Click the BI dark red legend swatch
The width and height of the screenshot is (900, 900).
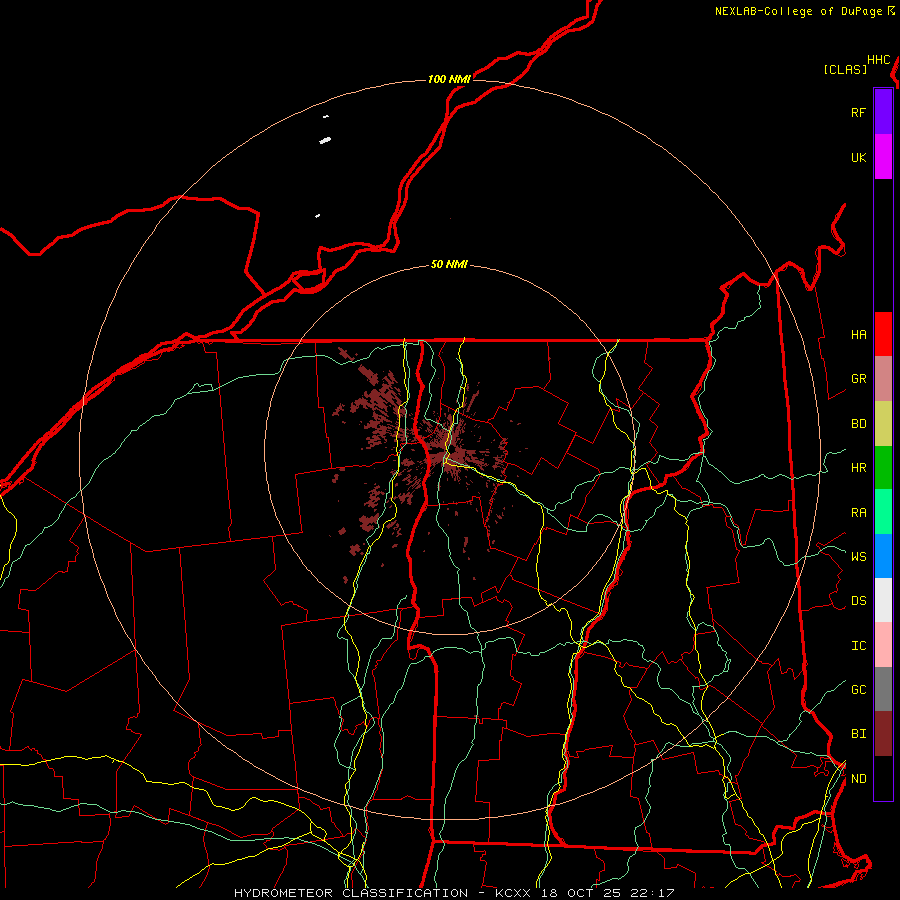(x=883, y=734)
